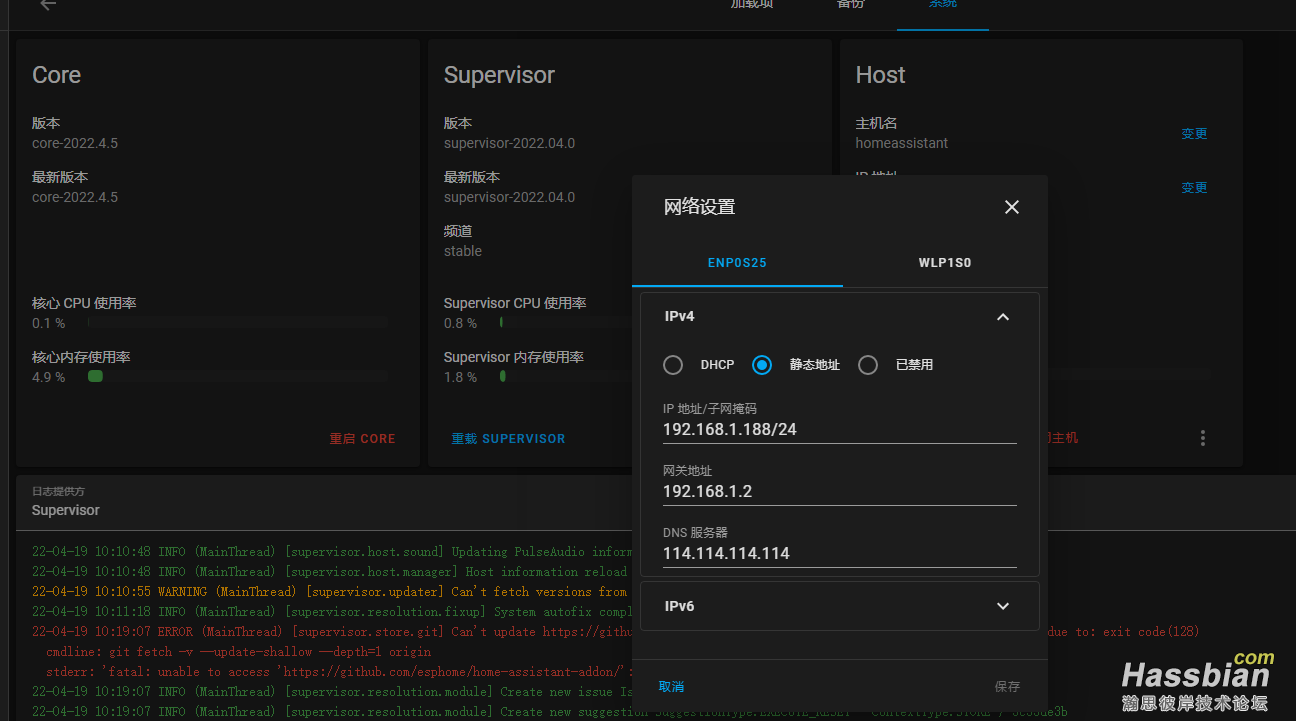Click the 'Updating PulseAudio' log line
Screen dimensions: 1296x721
(330, 552)
